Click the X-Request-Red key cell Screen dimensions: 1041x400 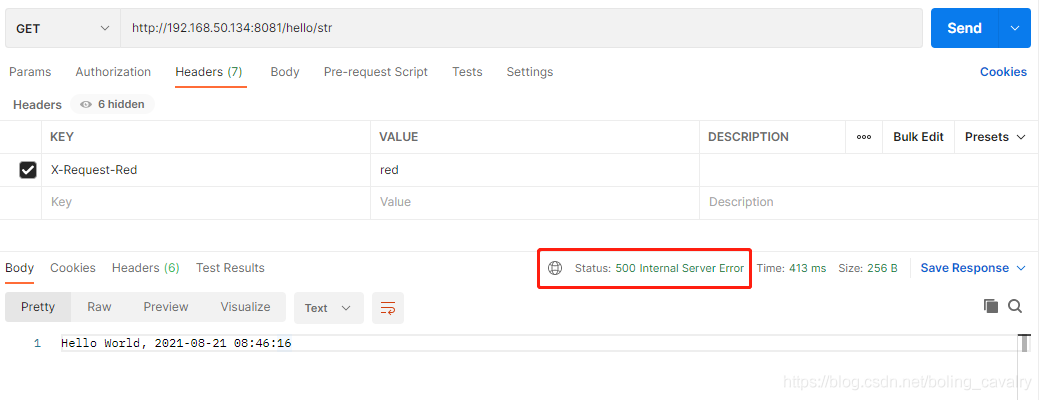[206, 170]
